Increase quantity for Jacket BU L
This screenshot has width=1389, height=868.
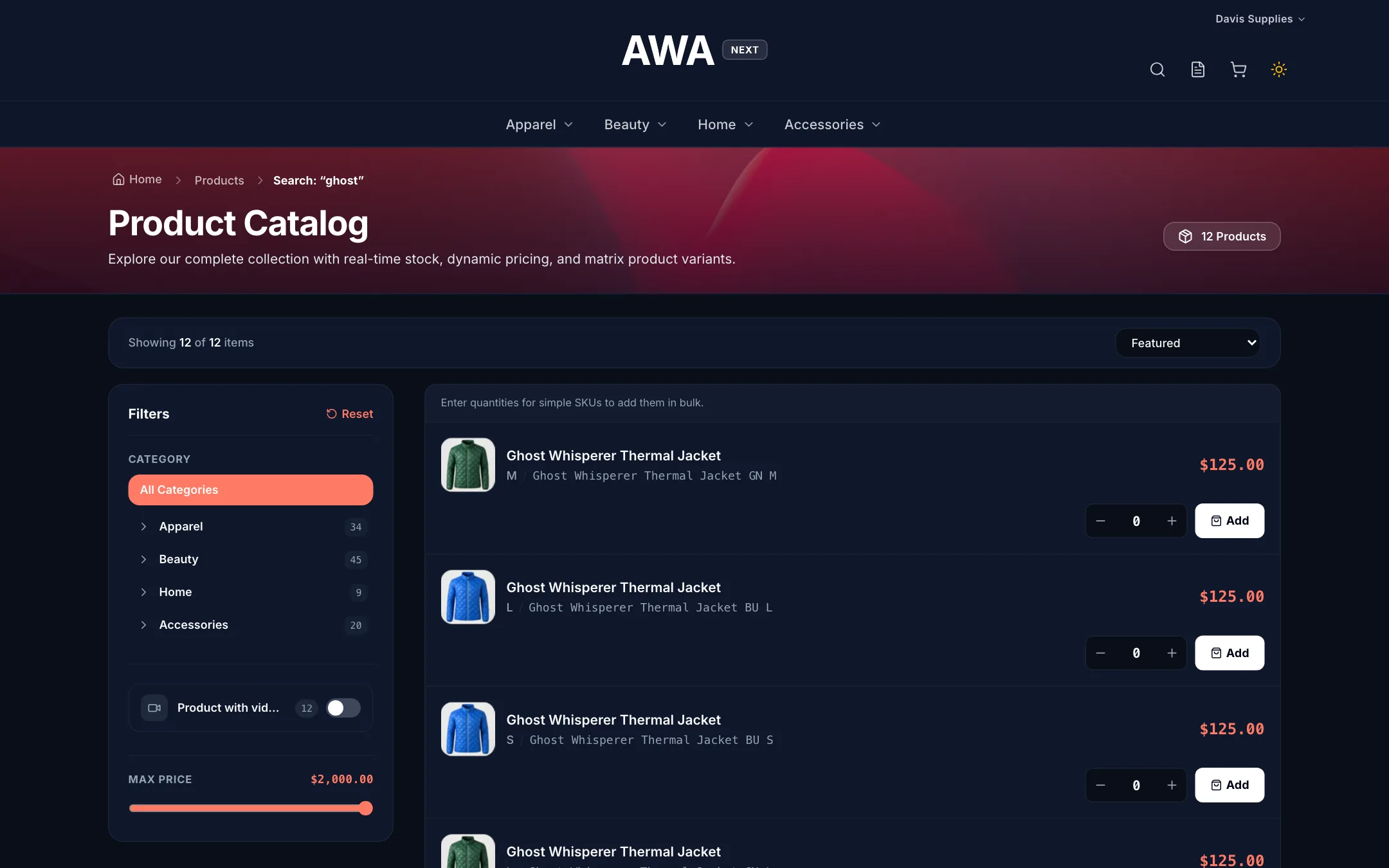(1172, 653)
